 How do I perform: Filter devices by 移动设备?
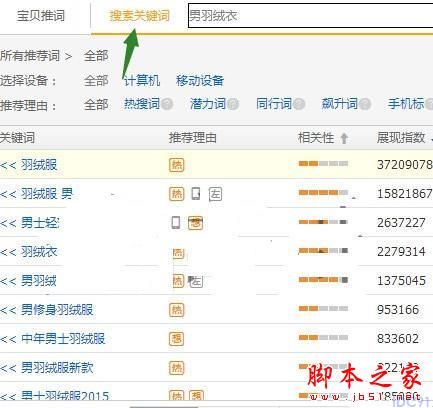pyautogui.click(x=200, y=80)
